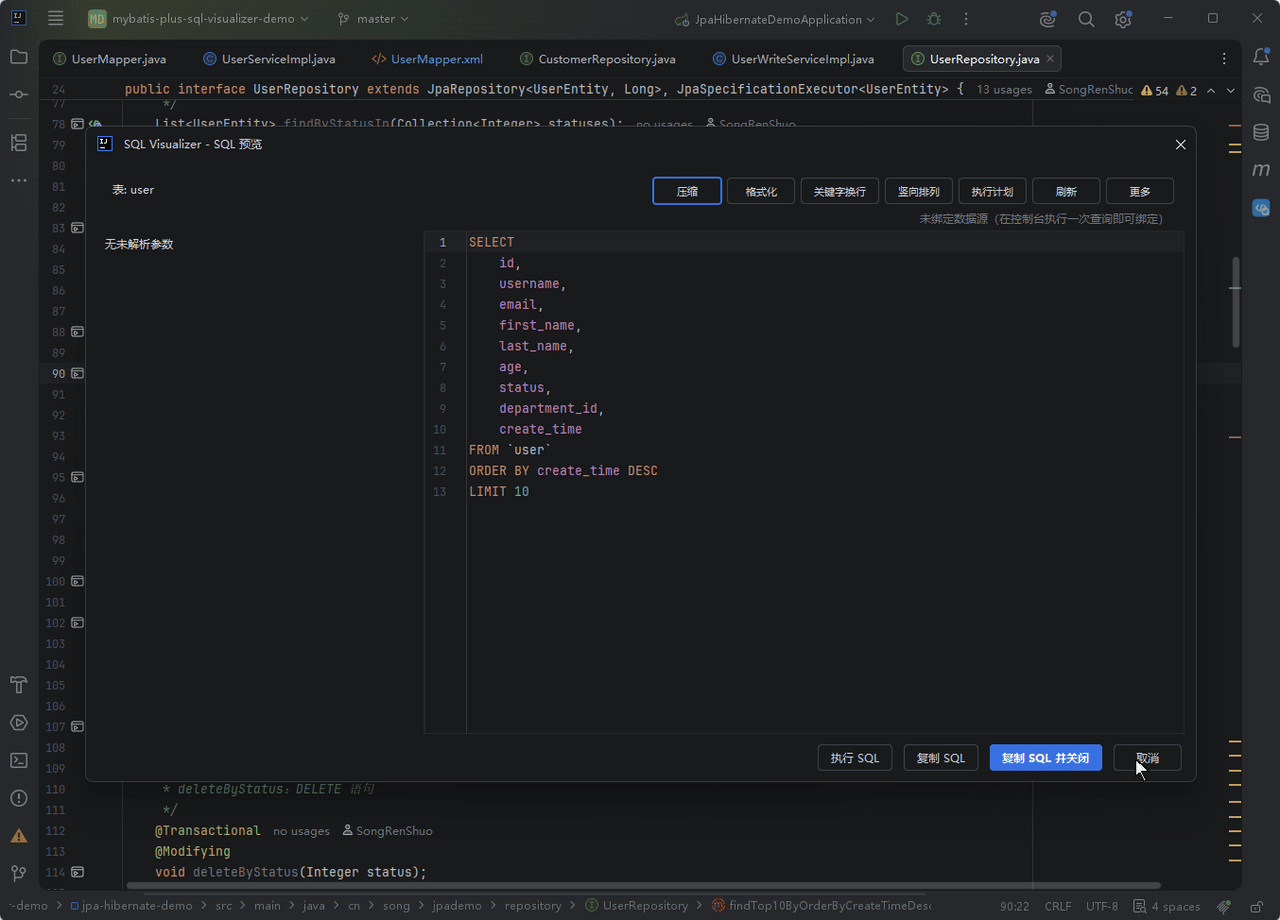Click the 压缩 button
1280x920 pixels.
(x=687, y=191)
